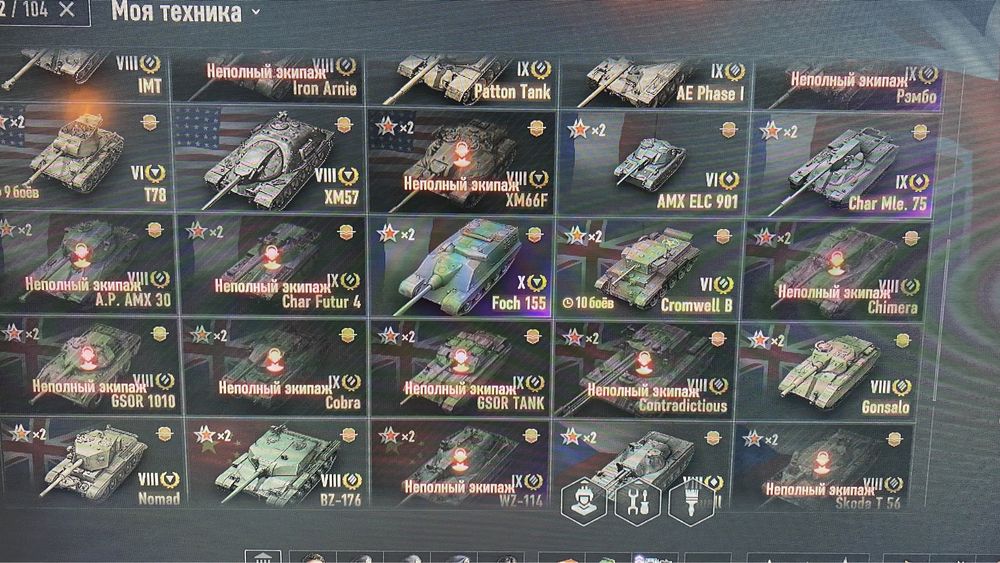Open crew icon on hovered tank
This screenshot has height=563, width=1000.
coord(584,501)
